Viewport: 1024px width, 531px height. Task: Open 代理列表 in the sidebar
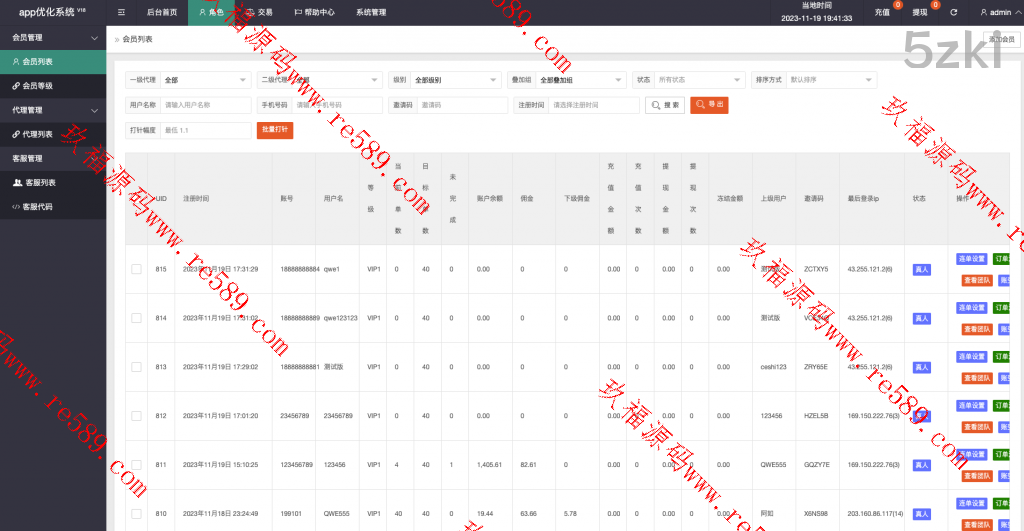pyautogui.click(x=38, y=134)
